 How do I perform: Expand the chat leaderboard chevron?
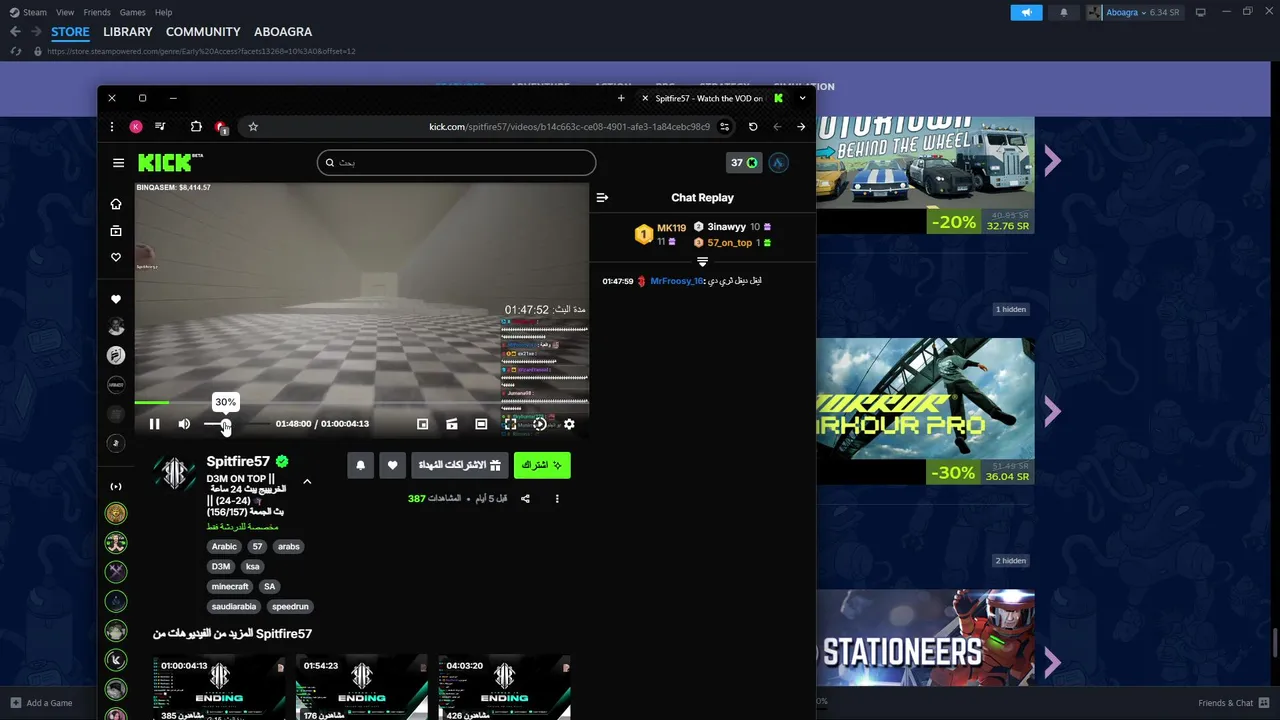702,262
